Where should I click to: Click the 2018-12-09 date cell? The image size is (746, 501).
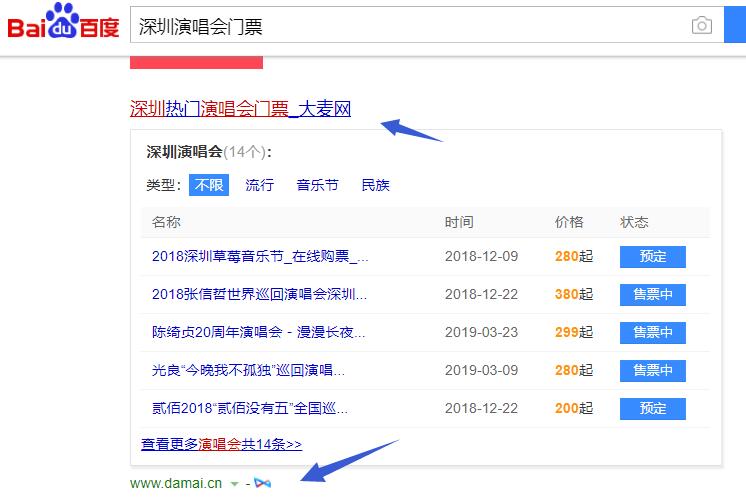481,256
